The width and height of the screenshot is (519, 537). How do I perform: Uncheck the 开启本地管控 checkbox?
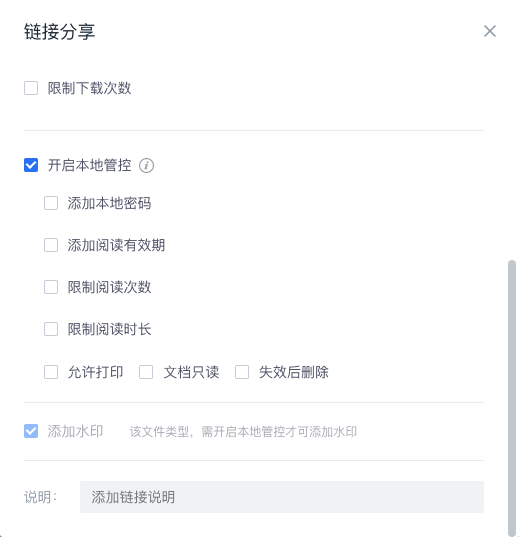click(x=31, y=165)
